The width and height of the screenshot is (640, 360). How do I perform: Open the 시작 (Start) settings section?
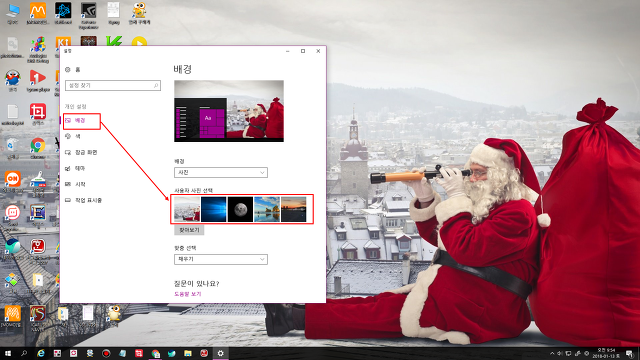tap(75, 184)
